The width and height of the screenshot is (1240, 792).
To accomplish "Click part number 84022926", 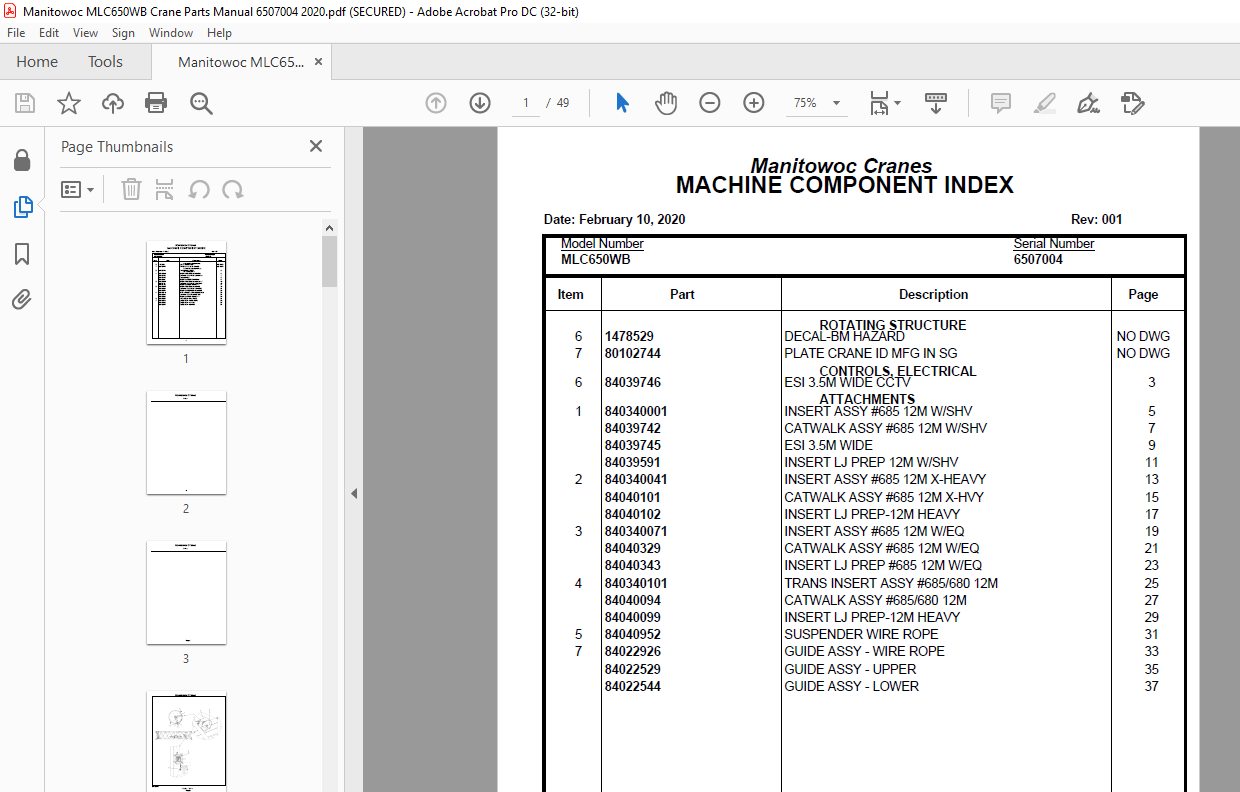I will click(x=632, y=651).
